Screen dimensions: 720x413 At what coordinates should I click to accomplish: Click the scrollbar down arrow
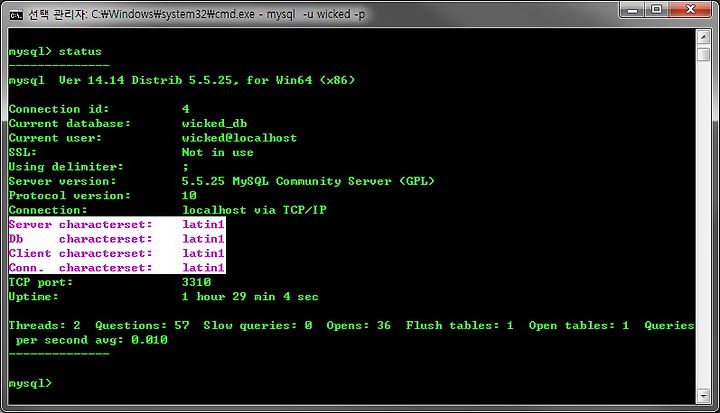click(x=703, y=396)
